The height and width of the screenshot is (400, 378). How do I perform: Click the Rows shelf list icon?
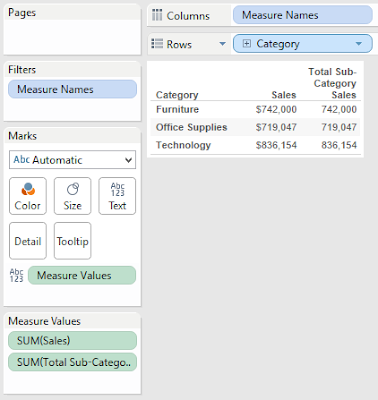point(157,44)
